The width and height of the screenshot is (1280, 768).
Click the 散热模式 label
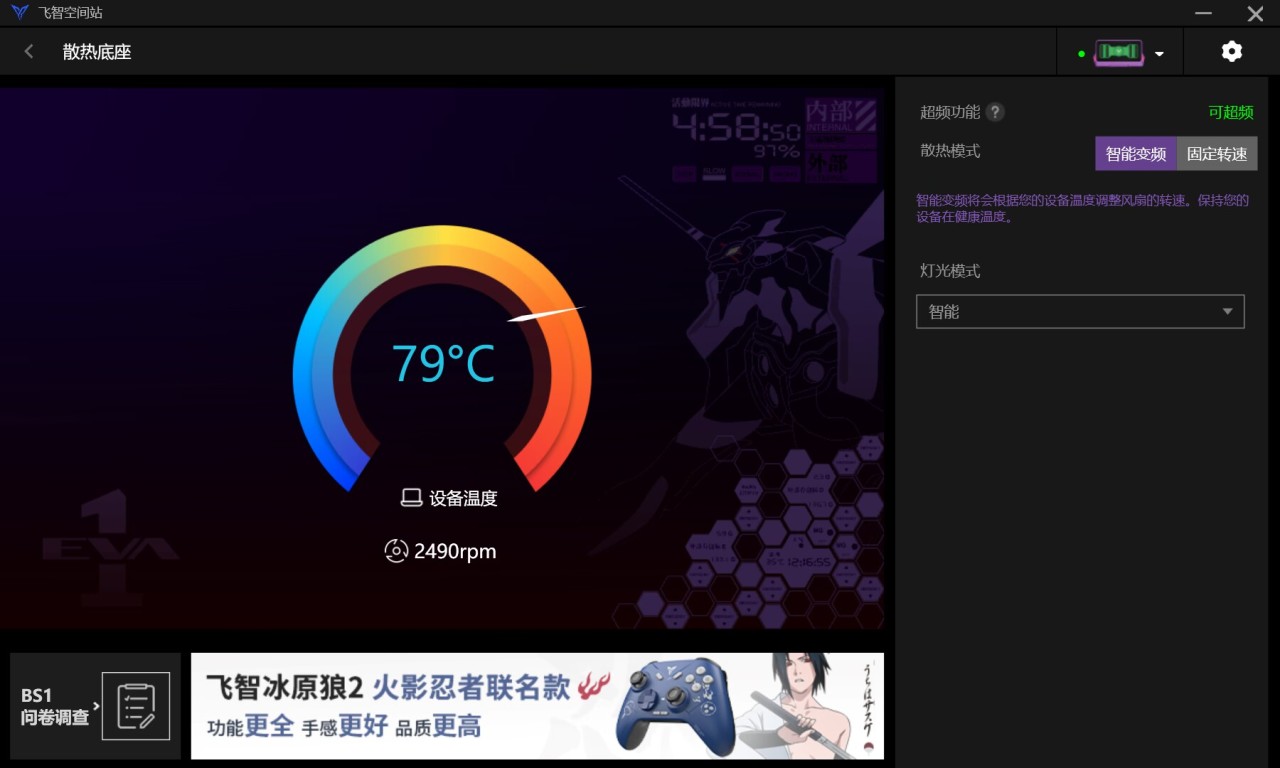[950, 151]
